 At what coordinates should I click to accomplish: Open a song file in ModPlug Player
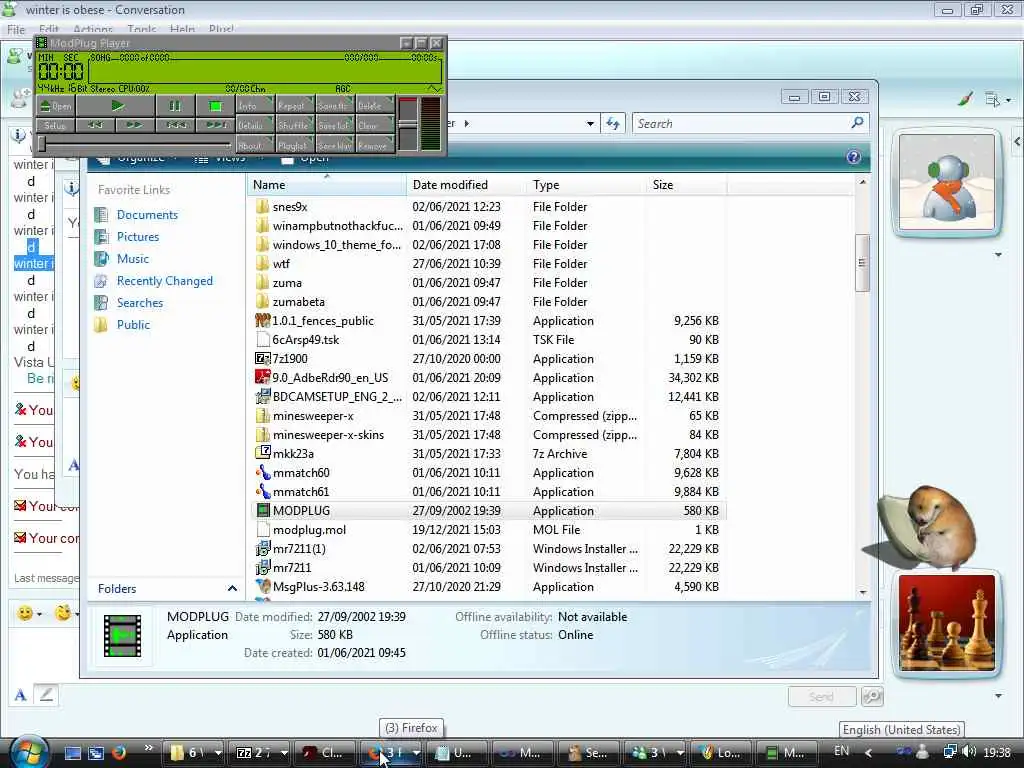click(x=56, y=105)
